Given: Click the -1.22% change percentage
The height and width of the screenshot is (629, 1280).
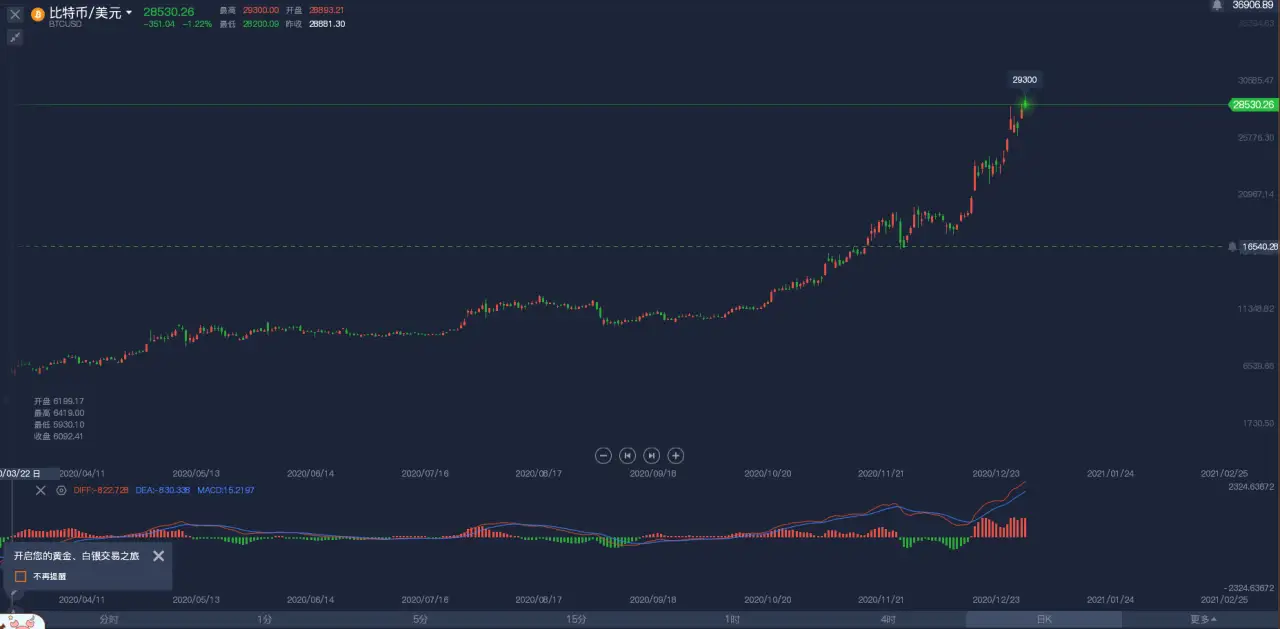Looking at the screenshot, I should pos(197,23).
